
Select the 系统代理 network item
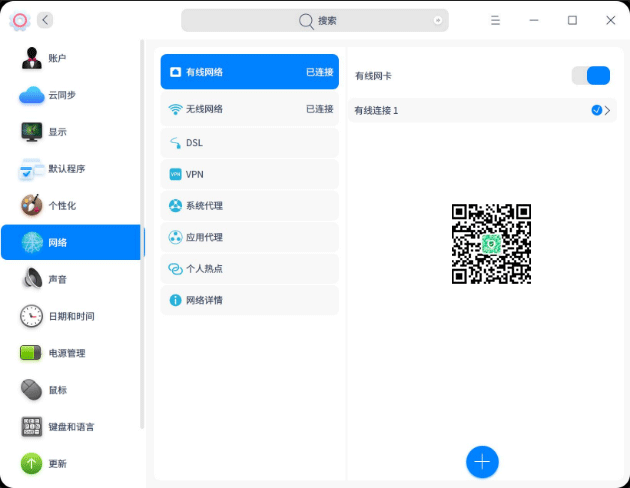250,206
